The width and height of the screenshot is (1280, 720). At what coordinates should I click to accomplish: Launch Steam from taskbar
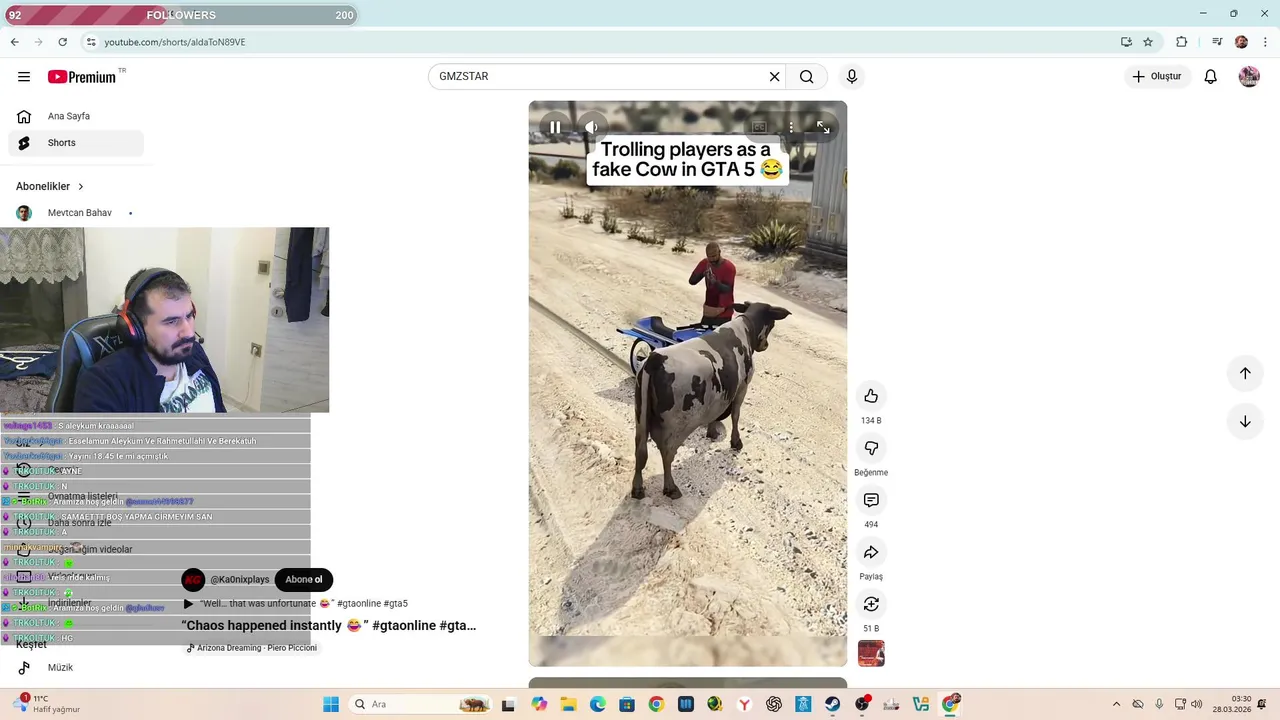832,704
